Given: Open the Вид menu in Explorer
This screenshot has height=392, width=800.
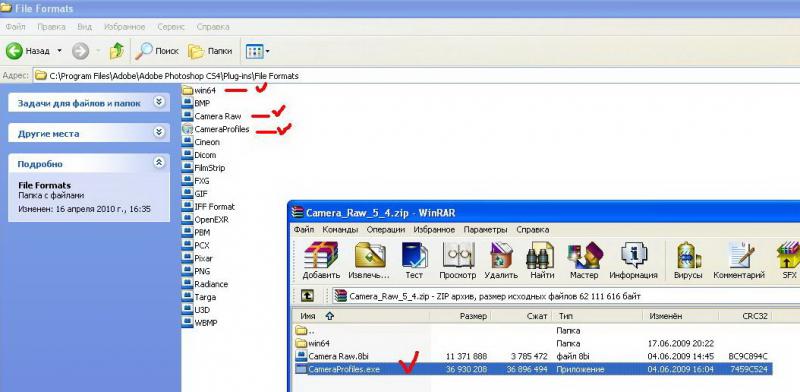Looking at the screenshot, I should [x=84, y=27].
